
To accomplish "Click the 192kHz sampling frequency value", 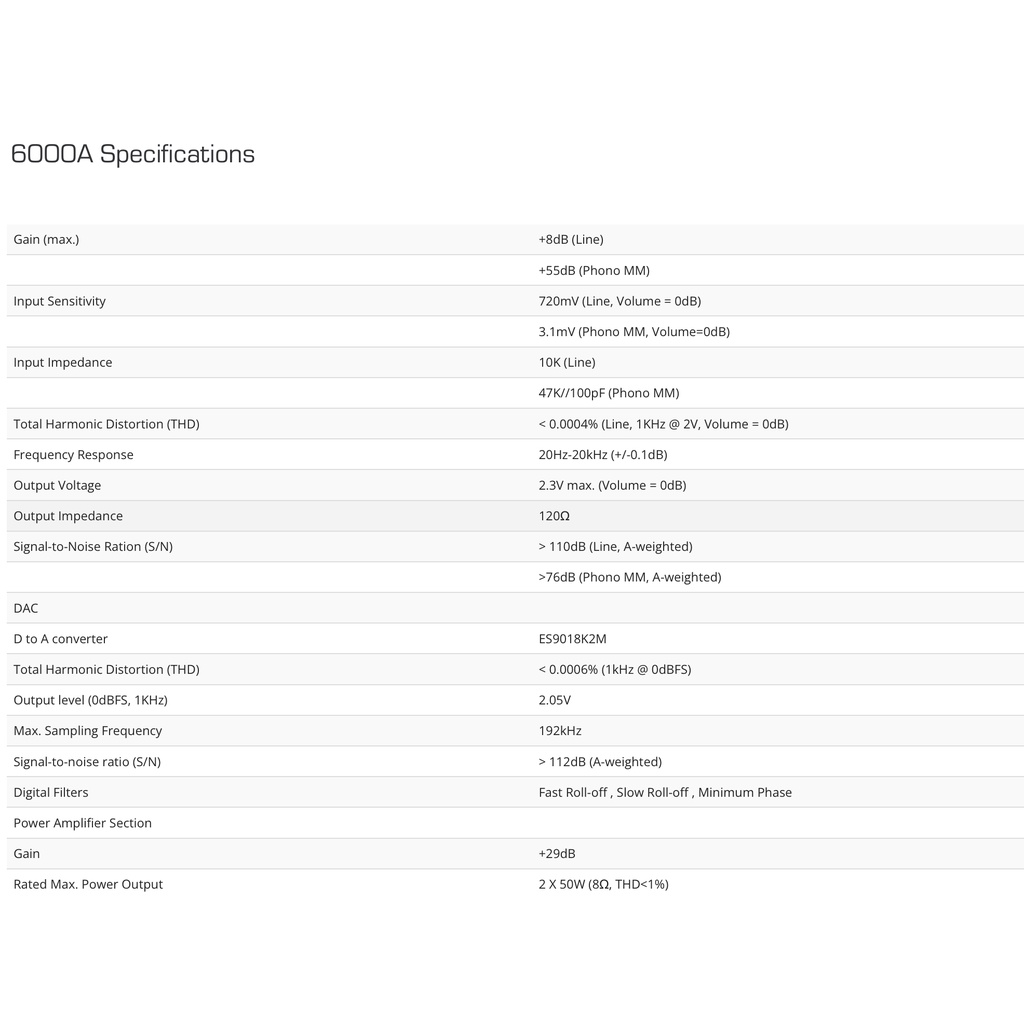I will [x=560, y=731].
